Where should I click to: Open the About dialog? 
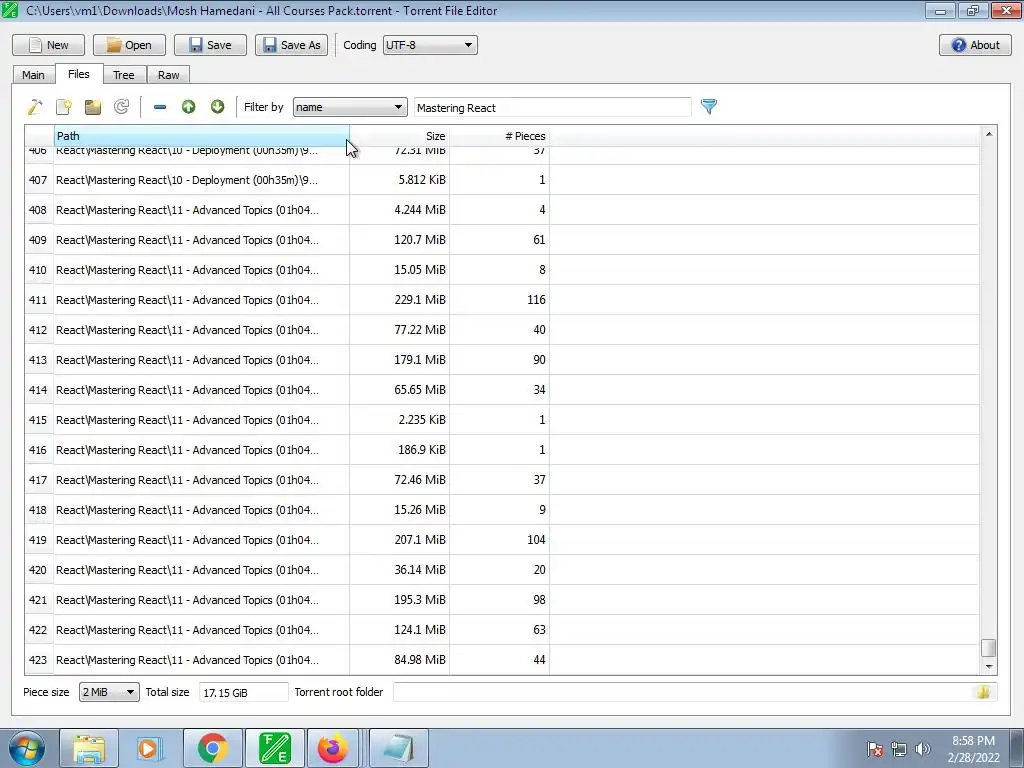(975, 45)
